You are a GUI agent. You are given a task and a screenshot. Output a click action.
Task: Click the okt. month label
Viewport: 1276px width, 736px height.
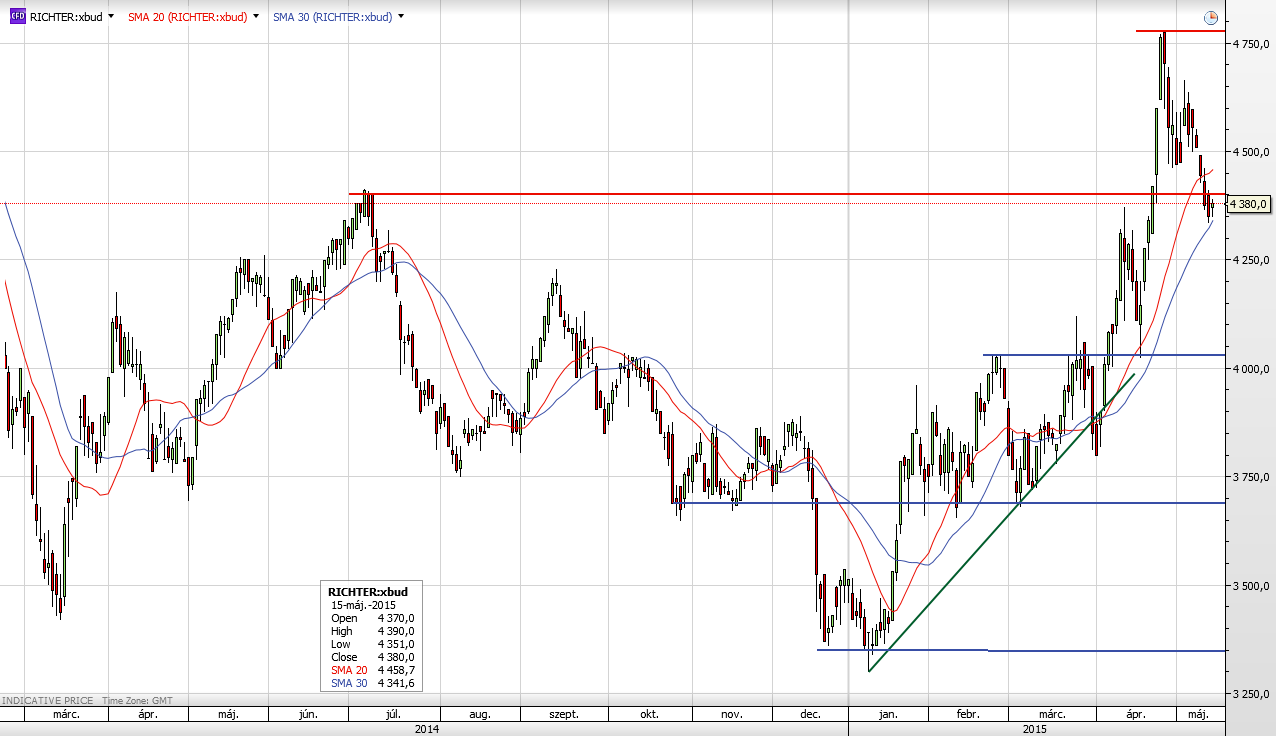(649, 715)
